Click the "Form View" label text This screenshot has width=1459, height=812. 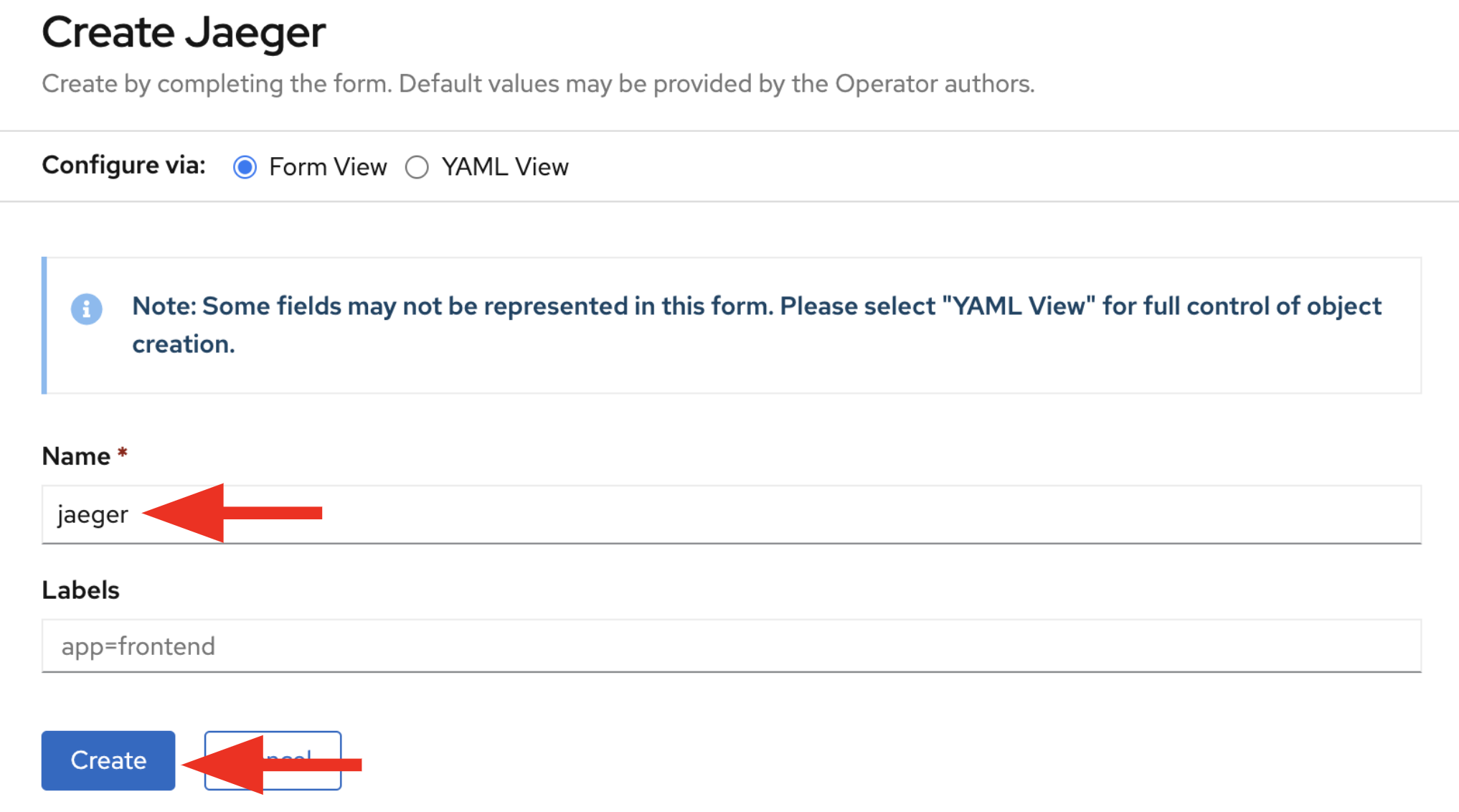(x=328, y=167)
